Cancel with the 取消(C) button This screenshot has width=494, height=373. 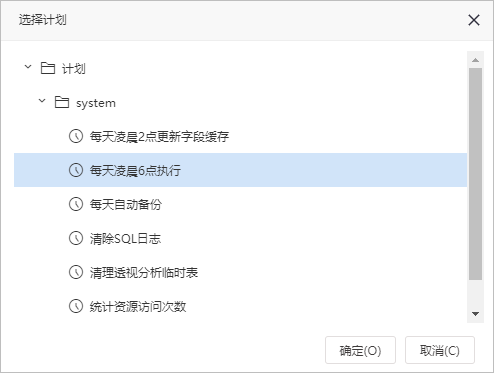[440, 350]
